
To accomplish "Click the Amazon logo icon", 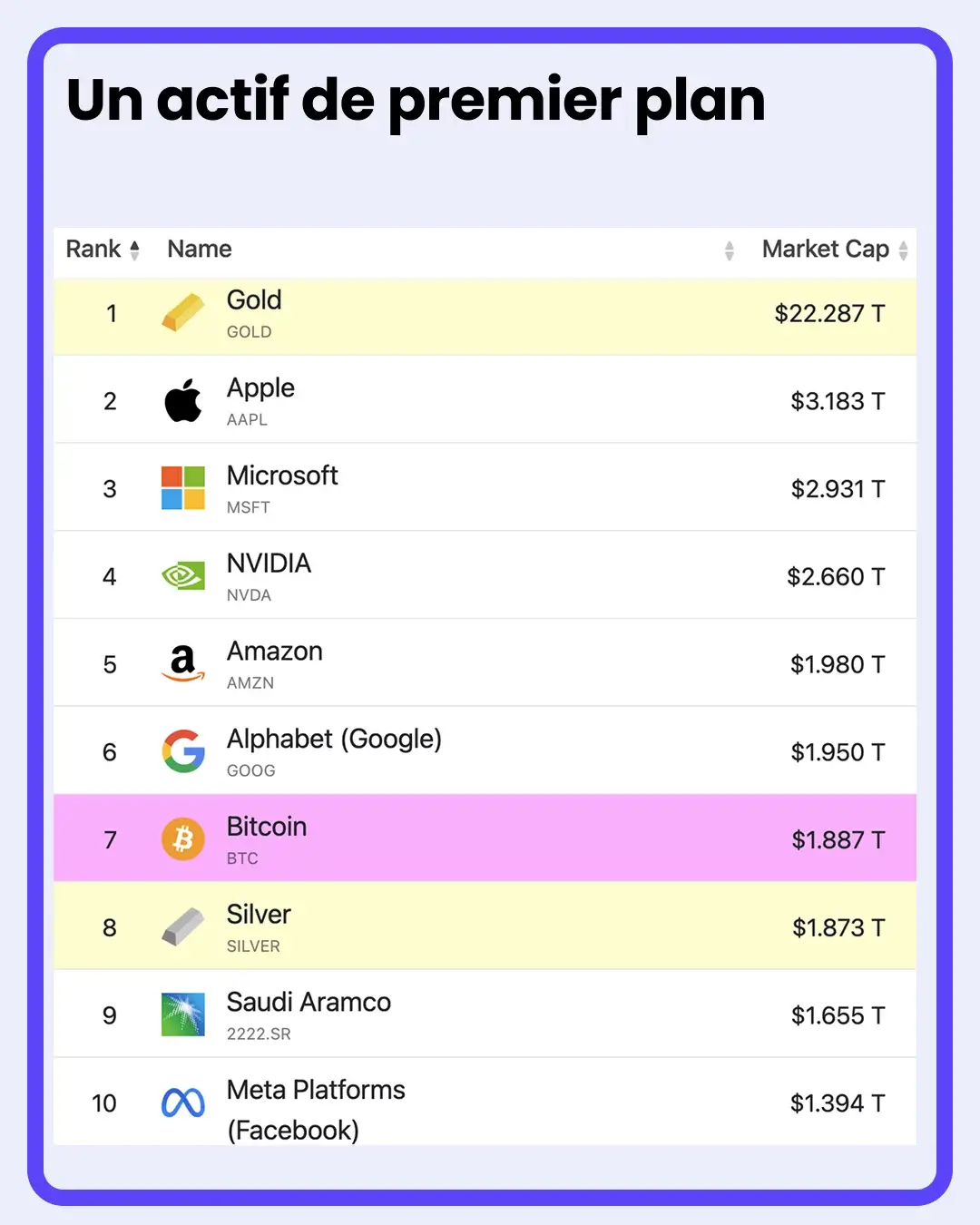I will coord(183,663).
